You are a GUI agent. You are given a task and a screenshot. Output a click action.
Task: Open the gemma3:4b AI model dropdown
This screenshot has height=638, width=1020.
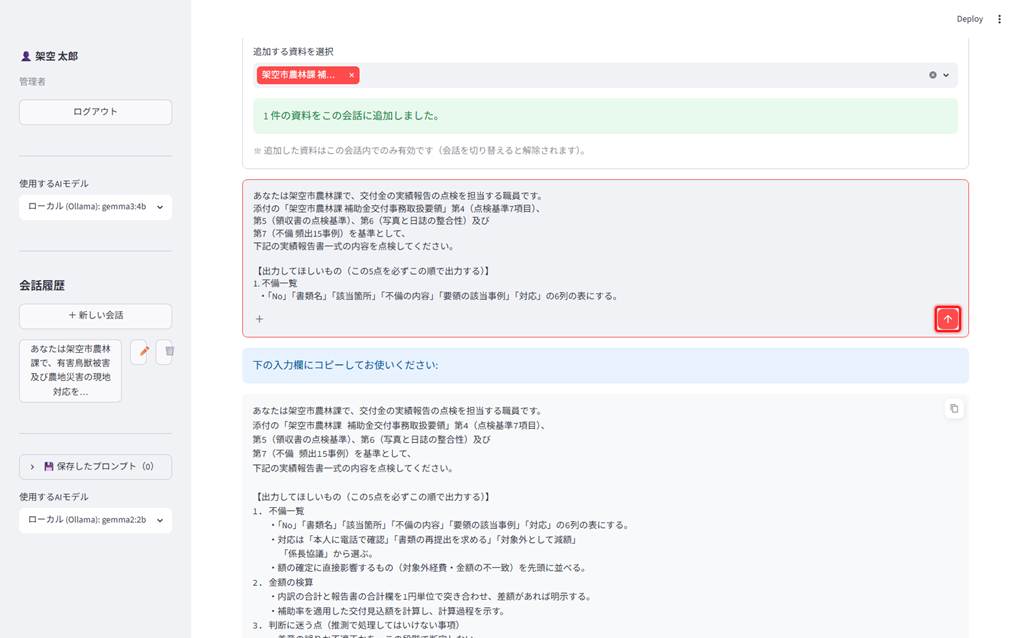(96, 207)
